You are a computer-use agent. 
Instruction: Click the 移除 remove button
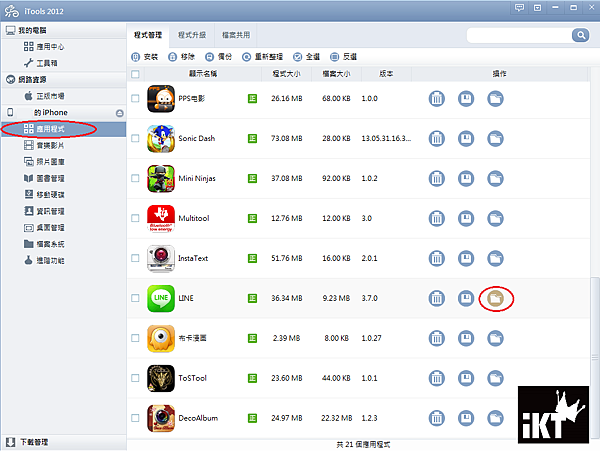[x=181, y=57]
